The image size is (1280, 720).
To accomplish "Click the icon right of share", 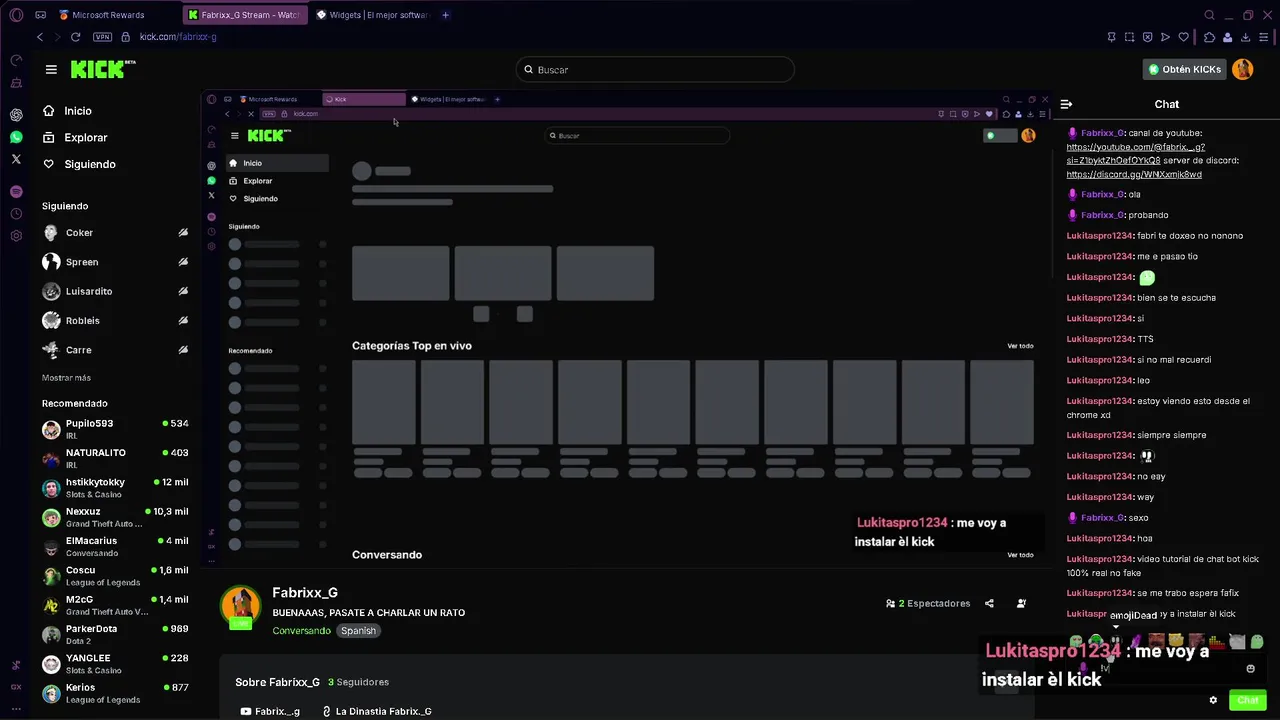I will coord(1021,603).
